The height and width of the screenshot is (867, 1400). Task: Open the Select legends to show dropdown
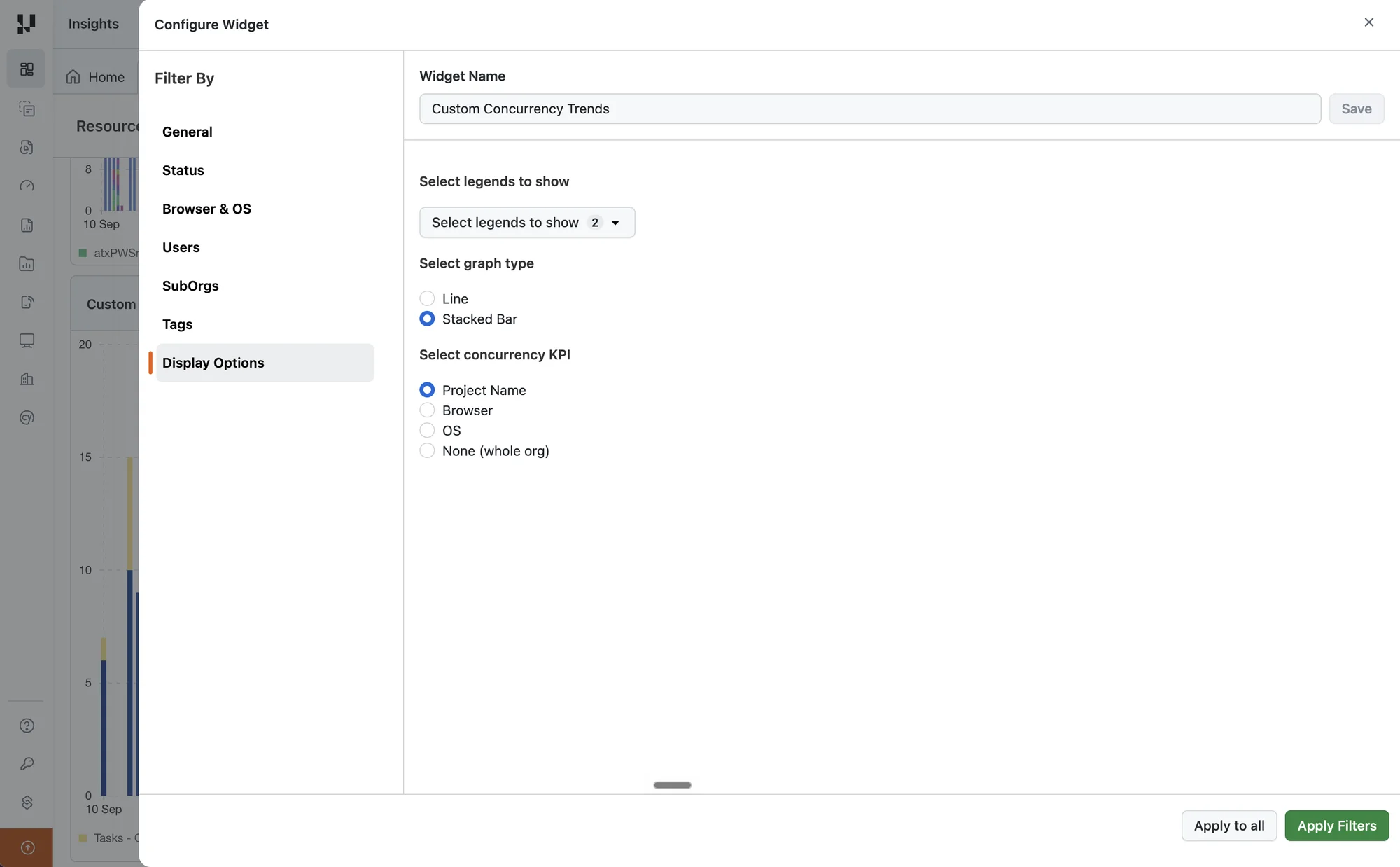(x=527, y=223)
